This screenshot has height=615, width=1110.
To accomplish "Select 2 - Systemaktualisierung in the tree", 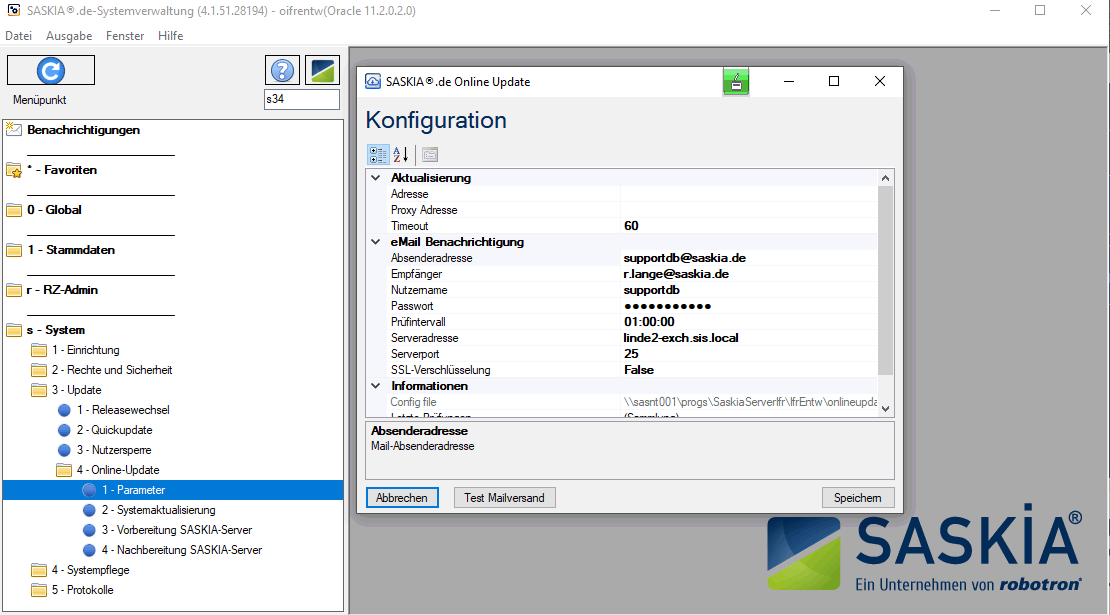I will coord(158,510).
